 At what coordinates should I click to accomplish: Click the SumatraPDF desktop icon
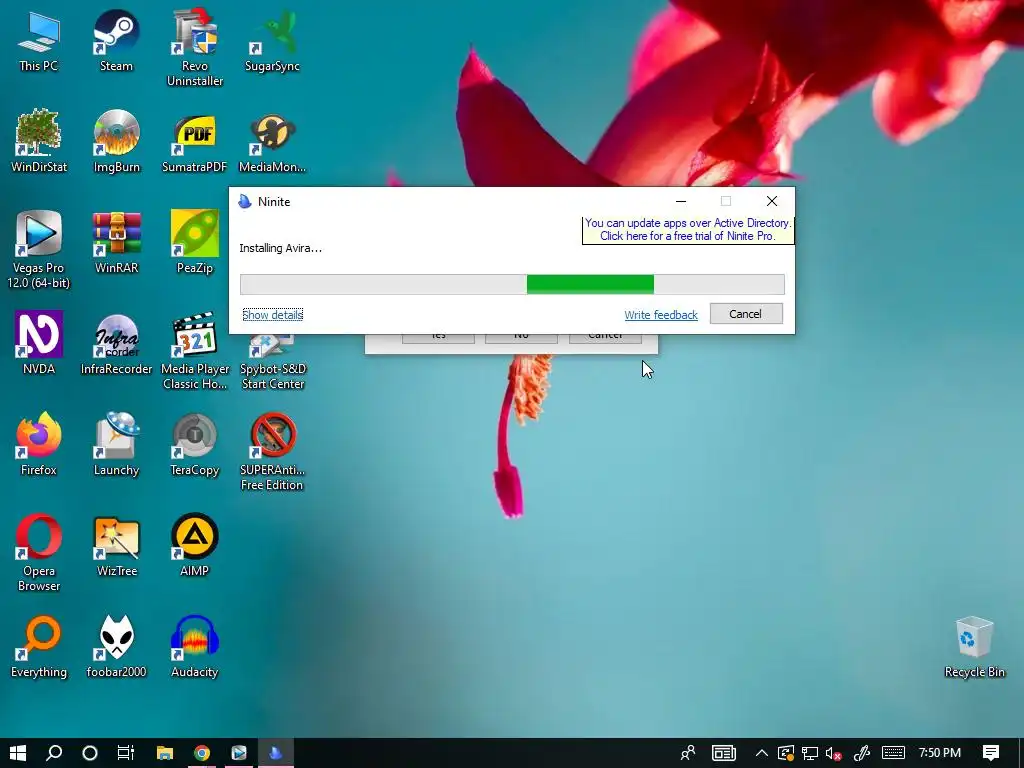click(x=195, y=141)
